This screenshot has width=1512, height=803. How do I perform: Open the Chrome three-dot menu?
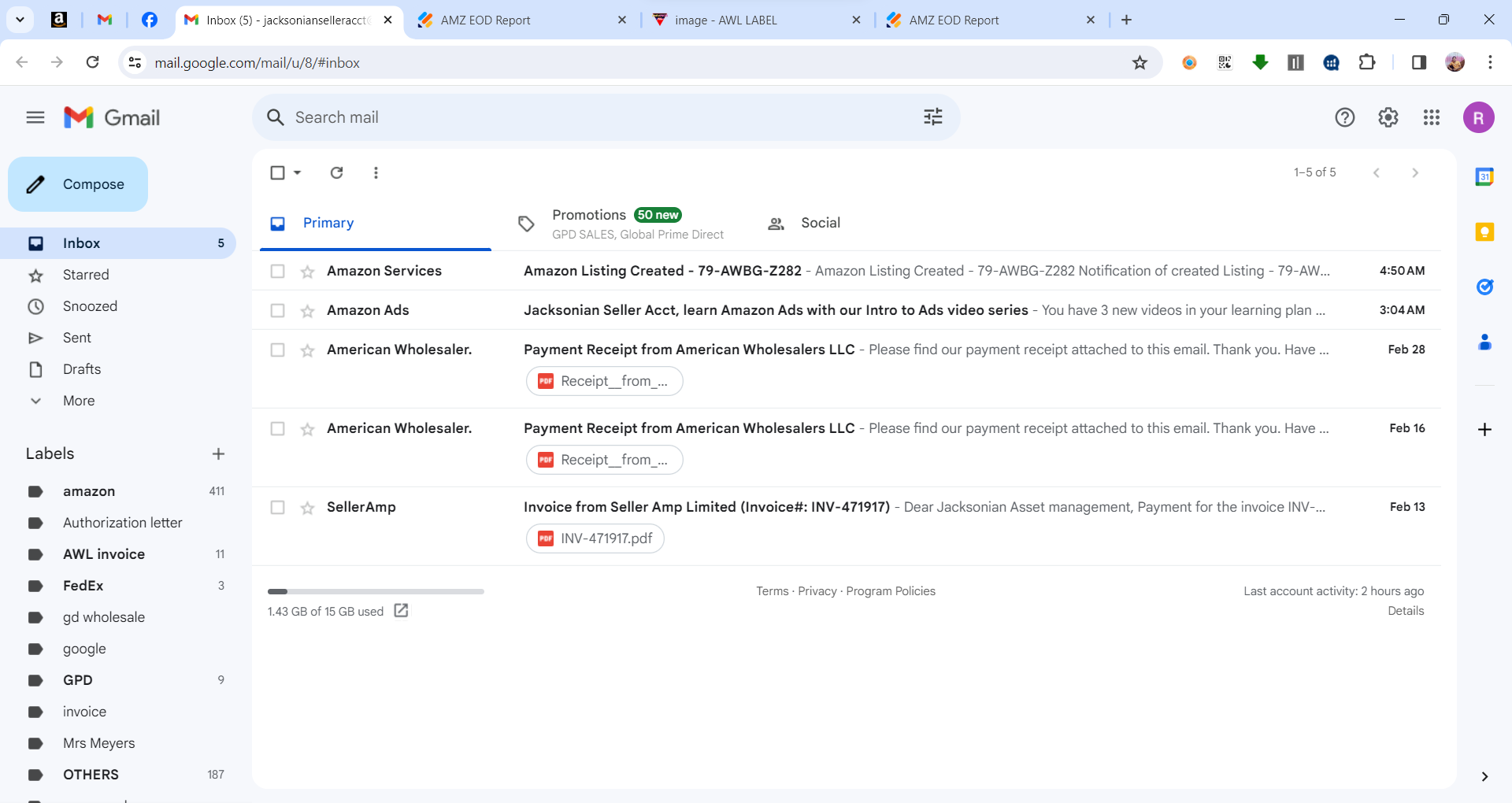pyautogui.click(x=1490, y=62)
